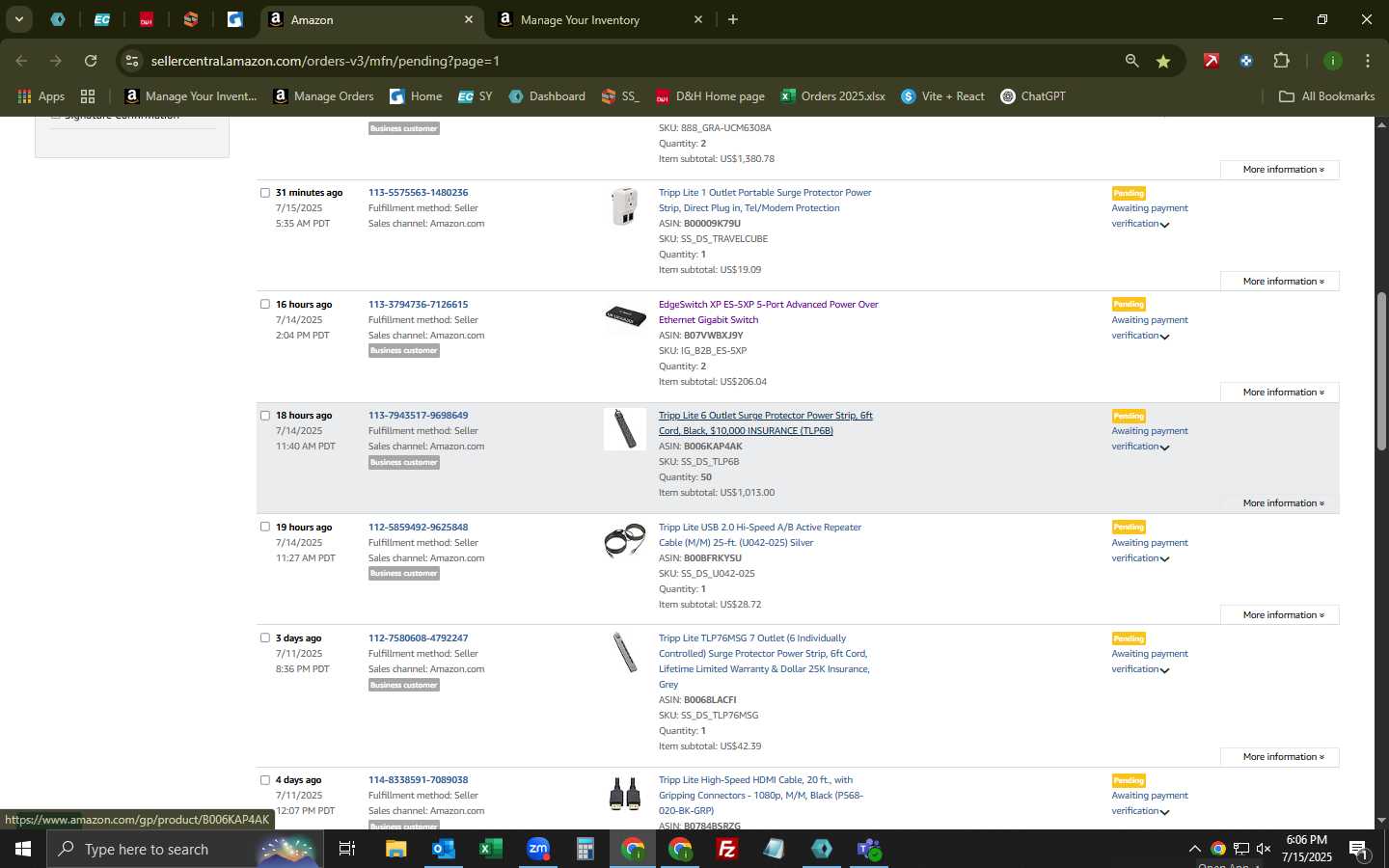Screen dimensions: 1389x868
Task: Expand More information for EdgeSwitch order
Action: [x=1280, y=393]
